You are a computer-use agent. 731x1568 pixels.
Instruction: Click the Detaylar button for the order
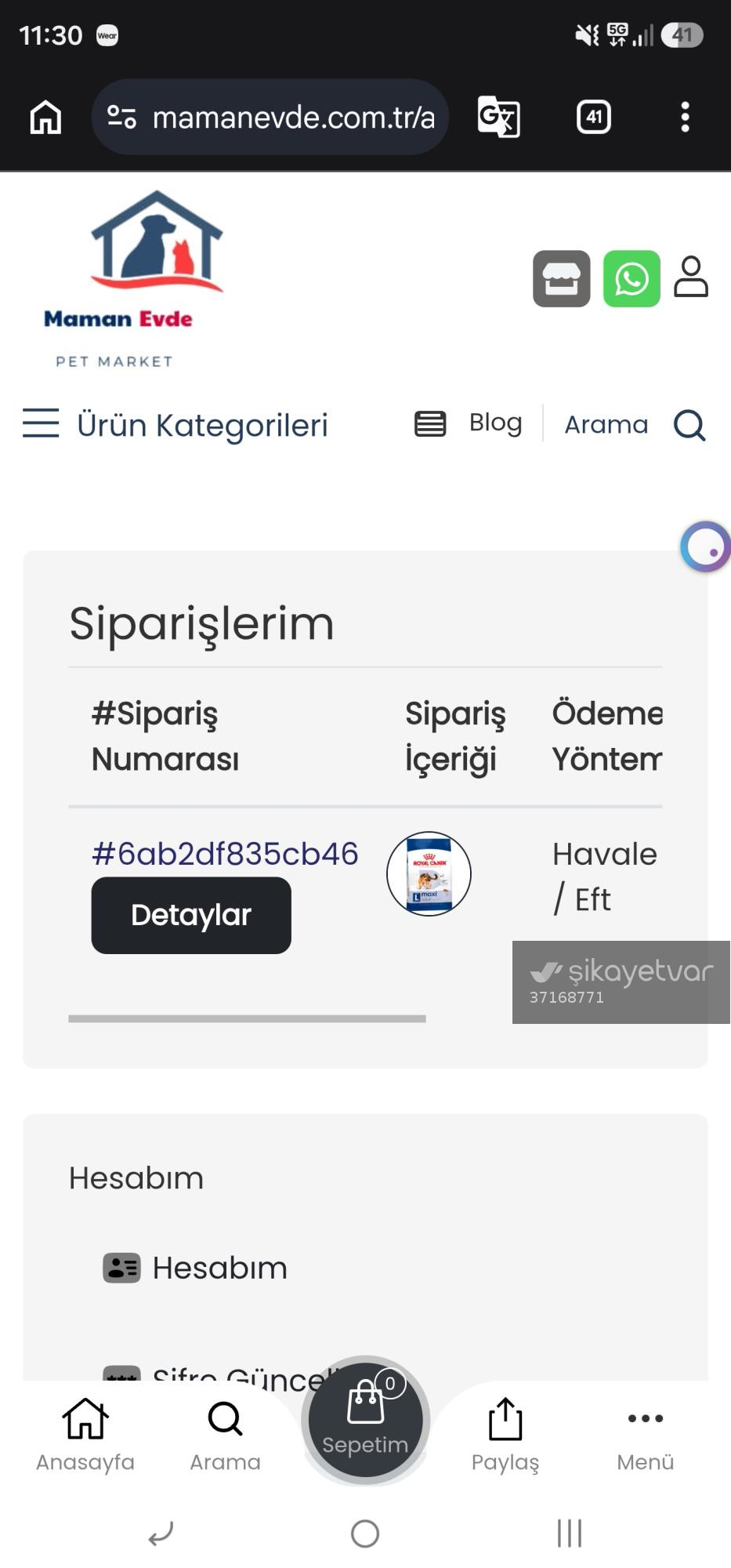click(x=191, y=915)
